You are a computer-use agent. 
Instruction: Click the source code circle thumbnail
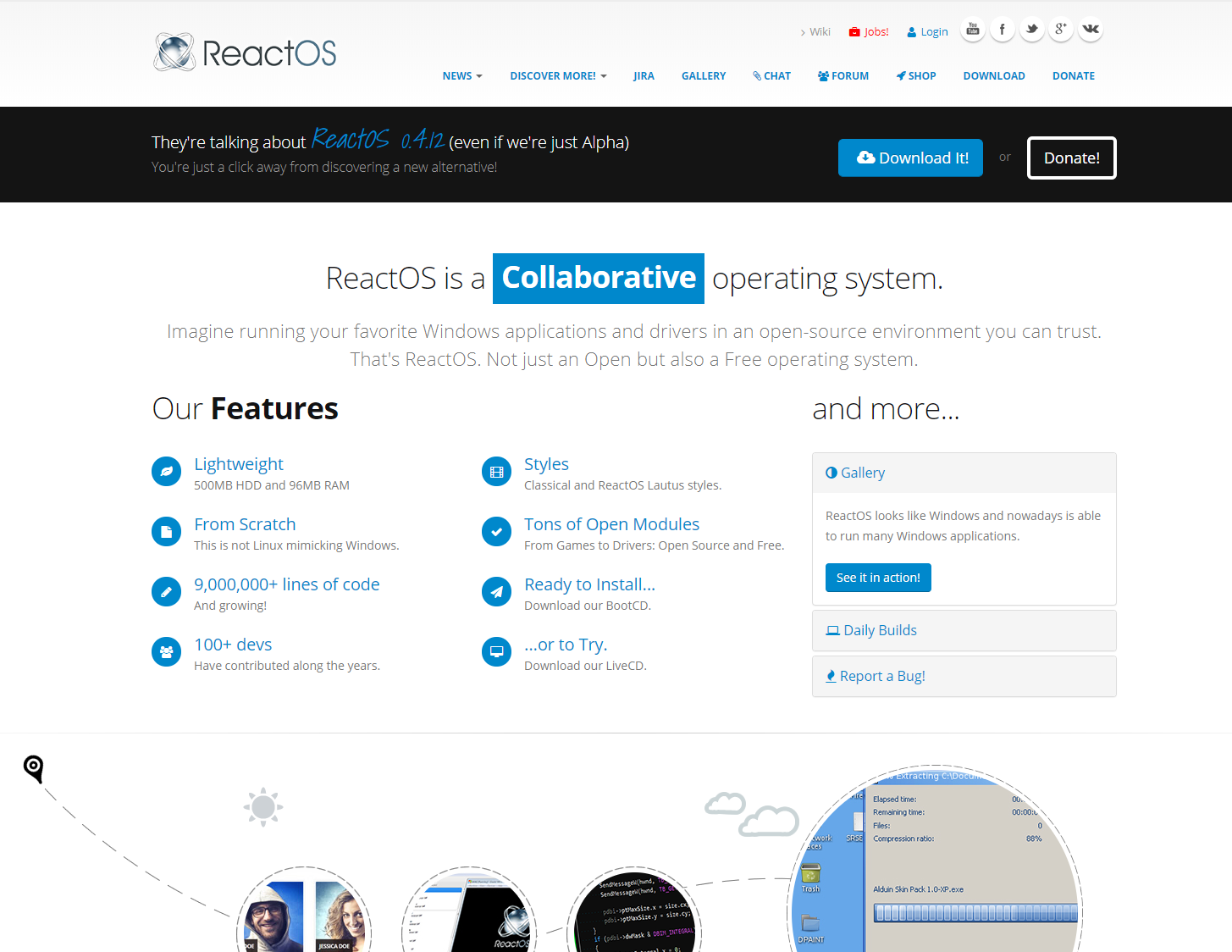pyautogui.click(x=634, y=910)
